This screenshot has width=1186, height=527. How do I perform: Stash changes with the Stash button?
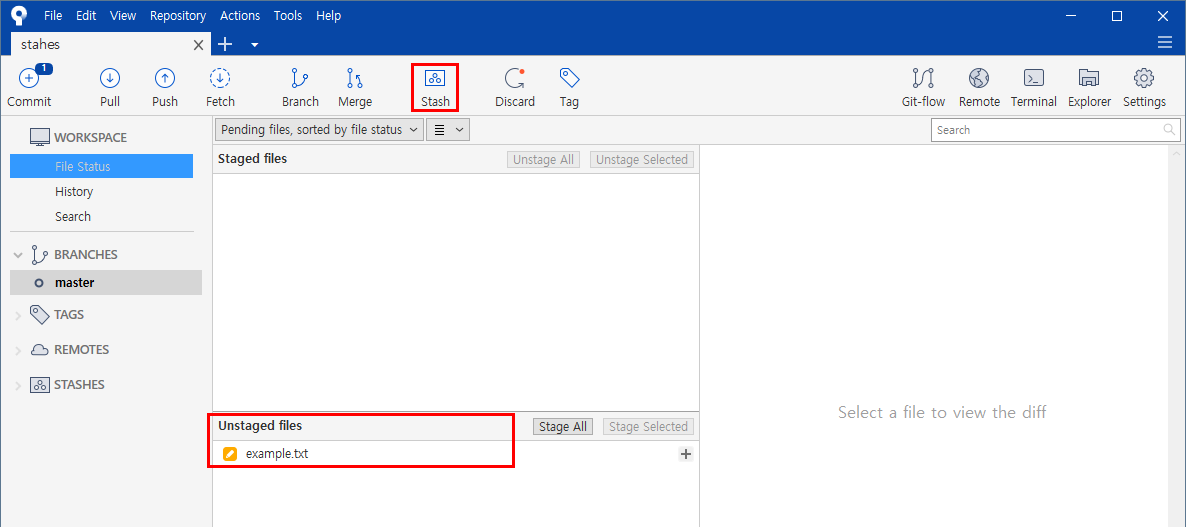435,86
